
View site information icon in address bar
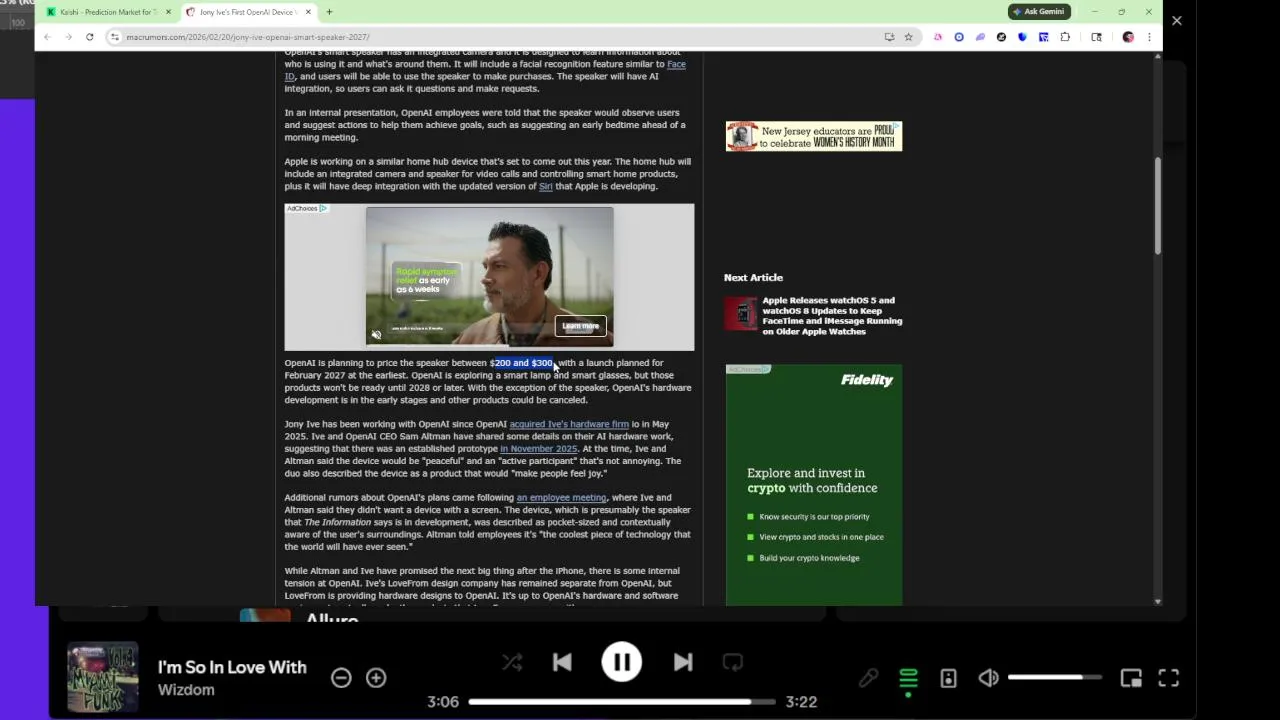pos(115,37)
